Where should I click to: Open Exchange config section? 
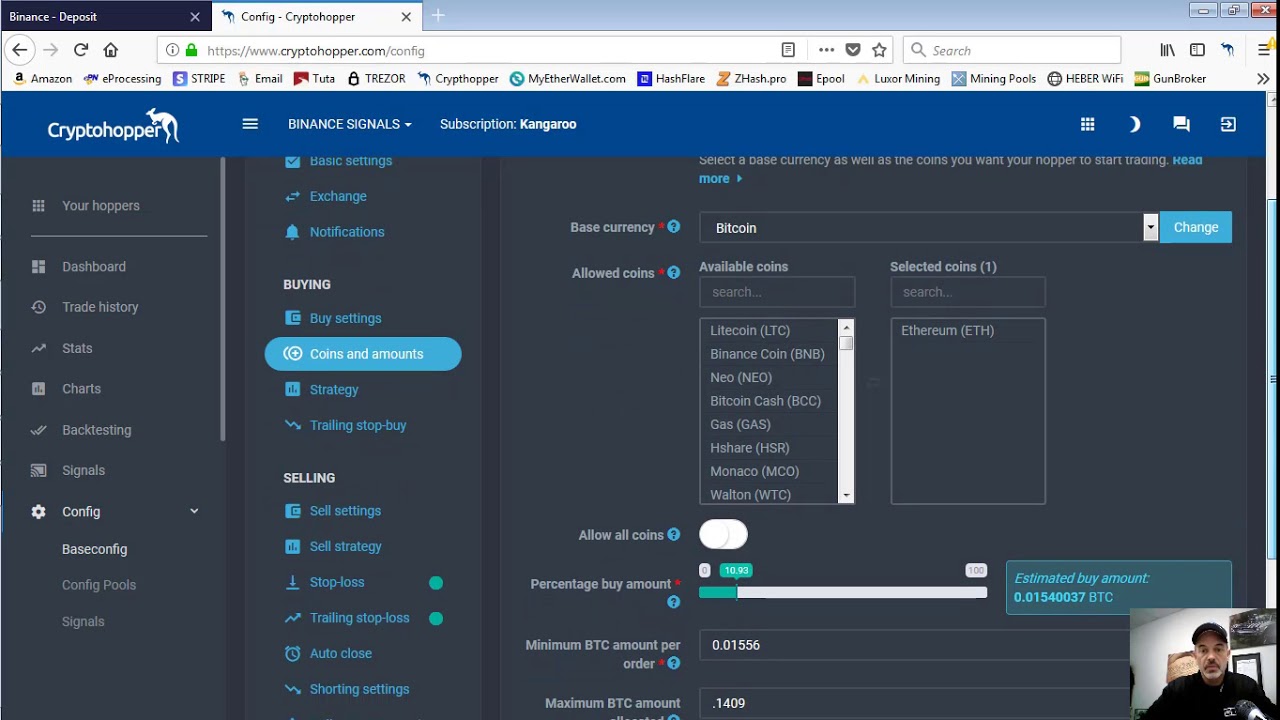[x=338, y=196]
